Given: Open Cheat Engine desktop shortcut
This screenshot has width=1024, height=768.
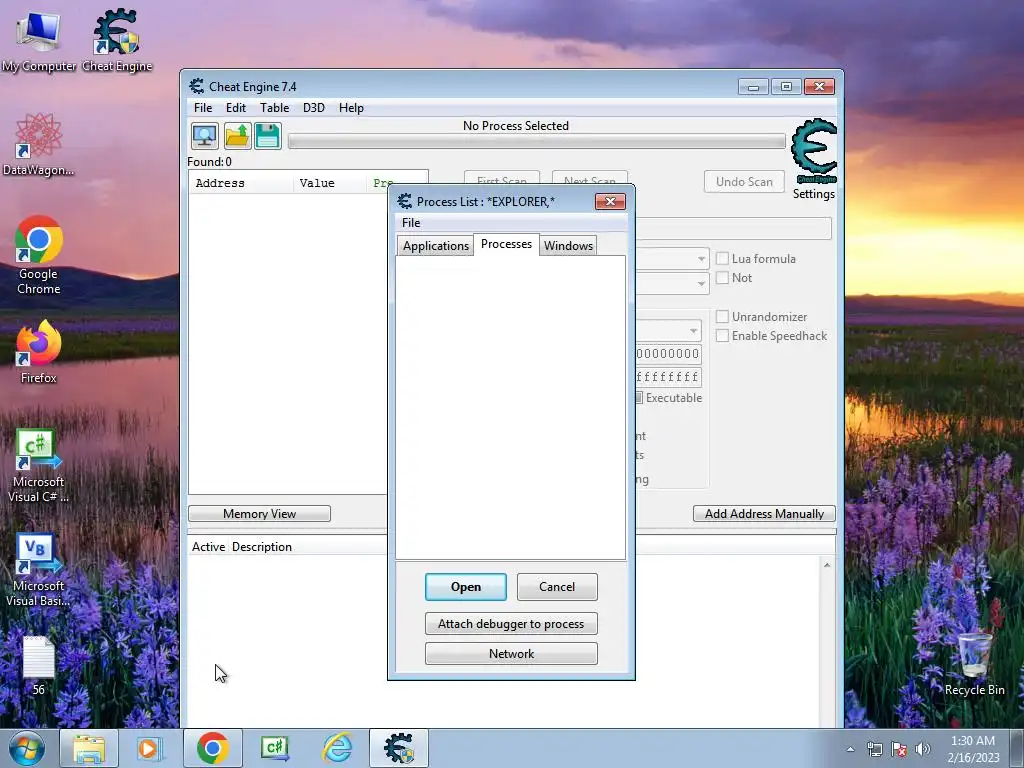Looking at the screenshot, I should click(117, 40).
